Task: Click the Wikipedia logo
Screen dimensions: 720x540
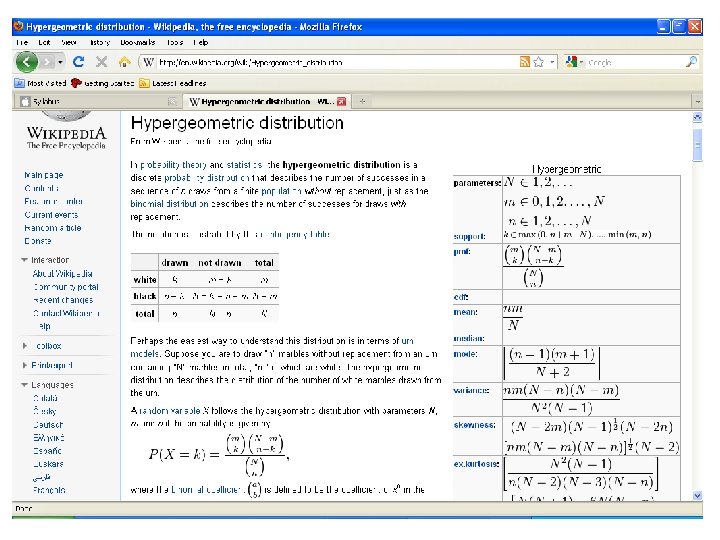Action: point(67,131)
